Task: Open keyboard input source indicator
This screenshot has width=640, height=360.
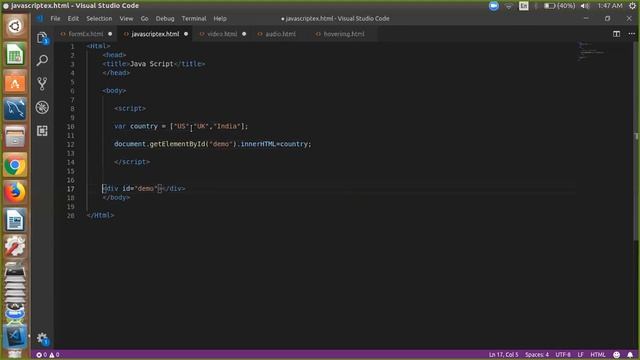Action: coord(524,6)
